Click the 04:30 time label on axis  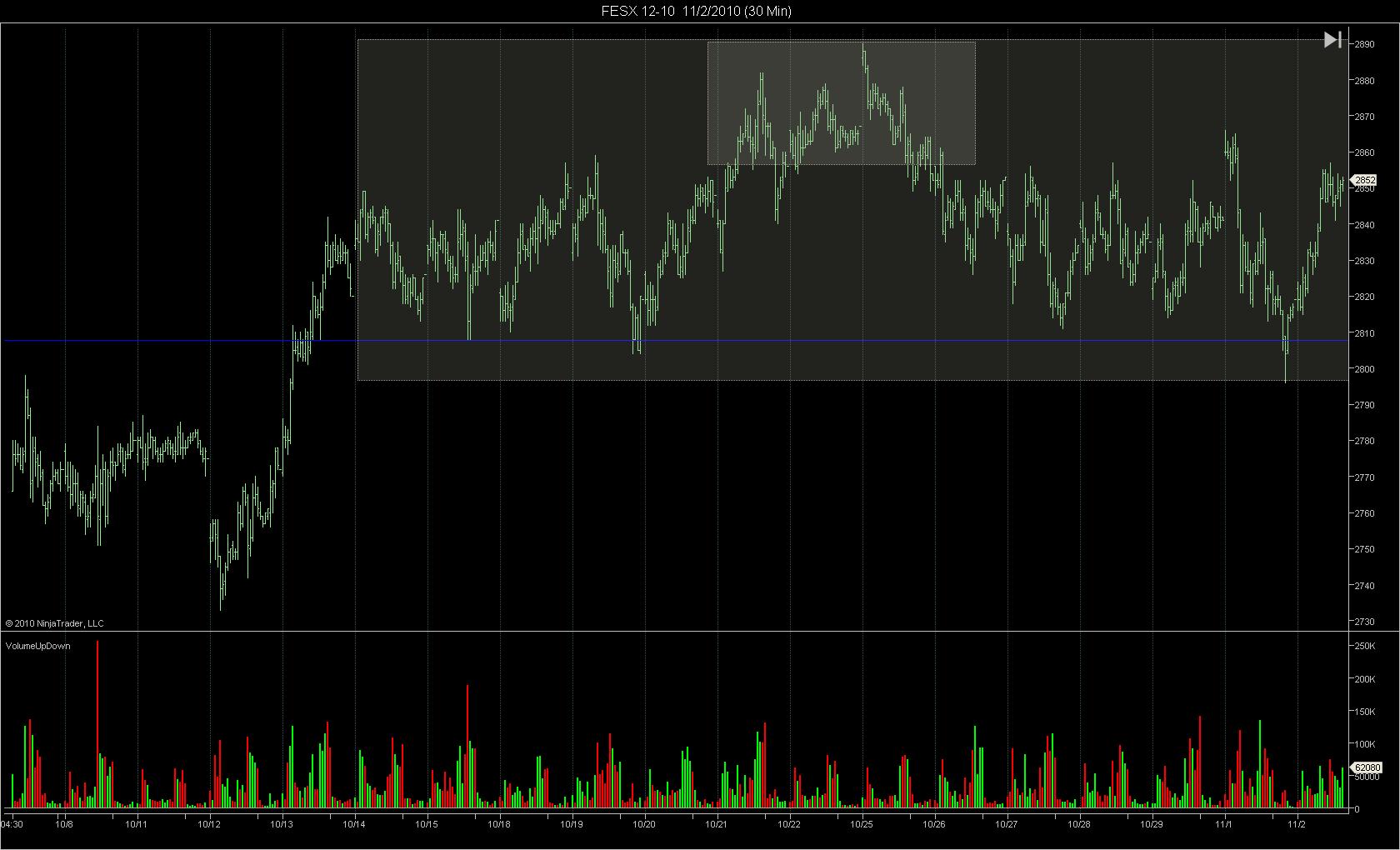tap(12, 824)
